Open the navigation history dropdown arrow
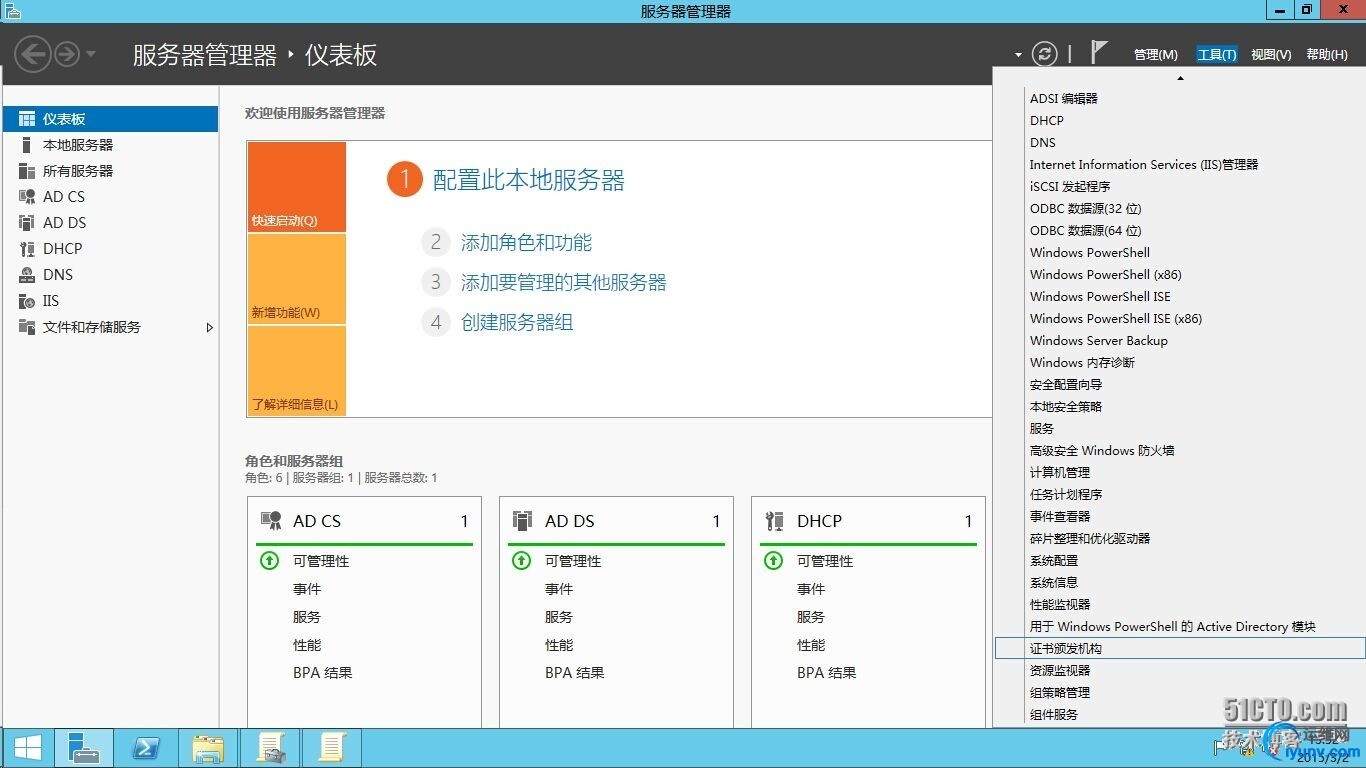The height and width of the screenshot is (768, 1366). coord(91,54)
